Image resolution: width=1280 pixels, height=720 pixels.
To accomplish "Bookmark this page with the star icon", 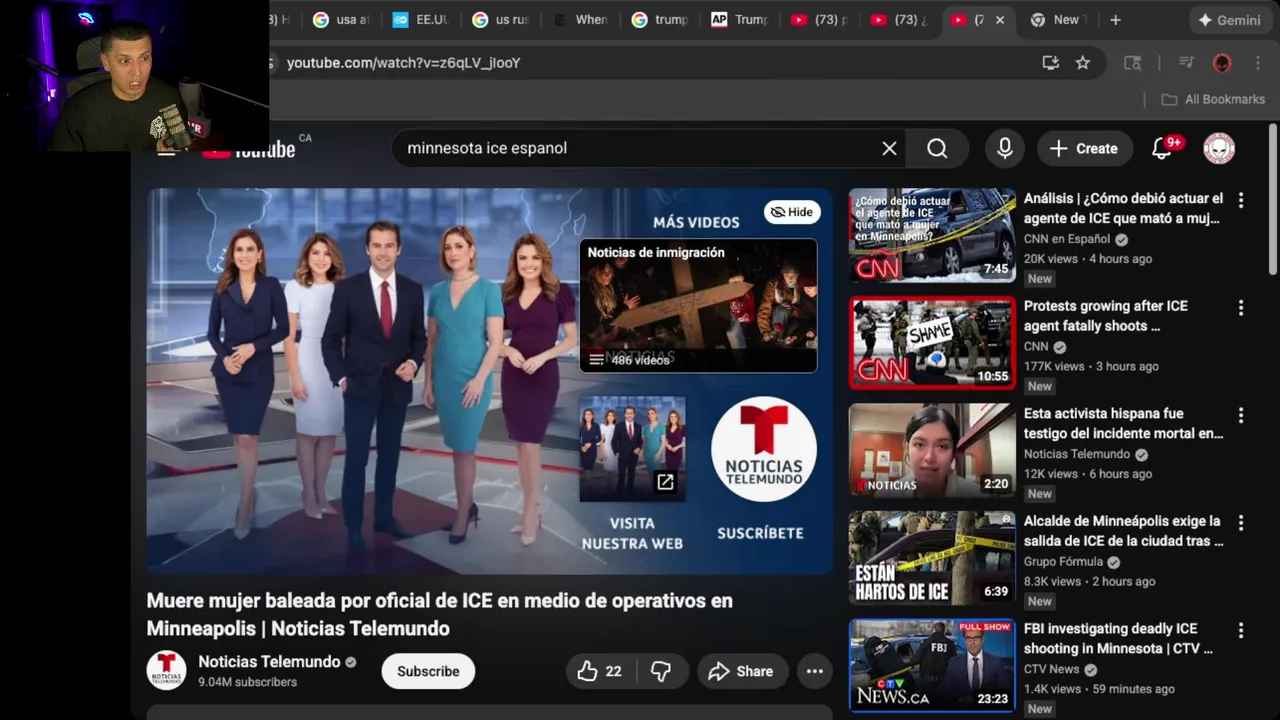I will 1083,63.
